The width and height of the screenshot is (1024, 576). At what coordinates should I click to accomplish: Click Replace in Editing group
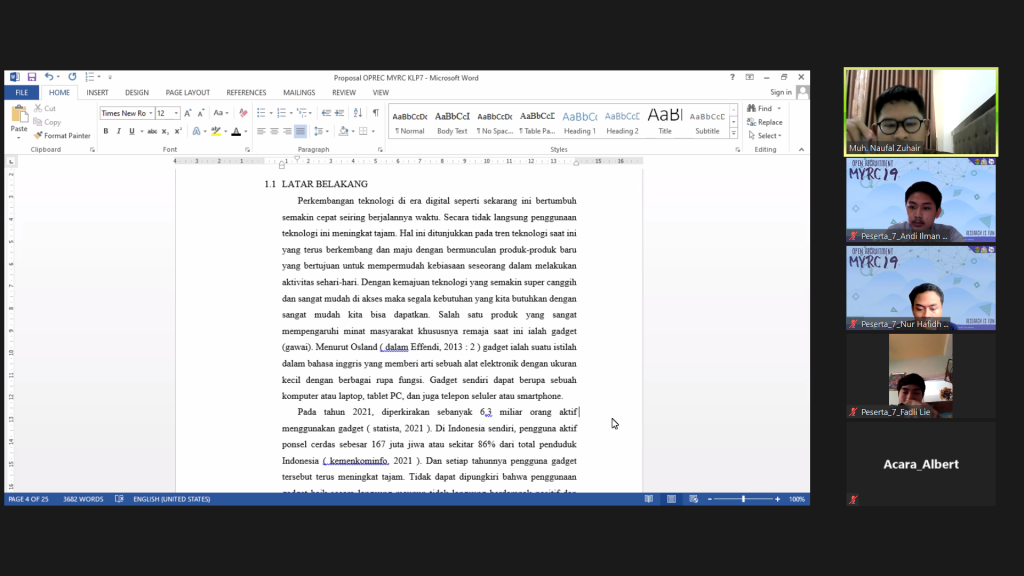765,122
